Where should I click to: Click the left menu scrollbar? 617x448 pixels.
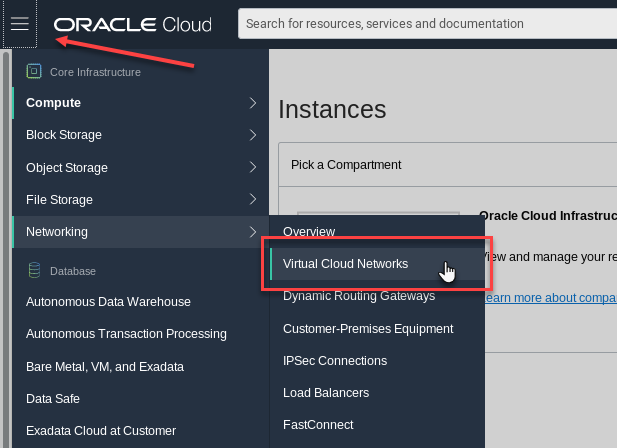[6, 249]
